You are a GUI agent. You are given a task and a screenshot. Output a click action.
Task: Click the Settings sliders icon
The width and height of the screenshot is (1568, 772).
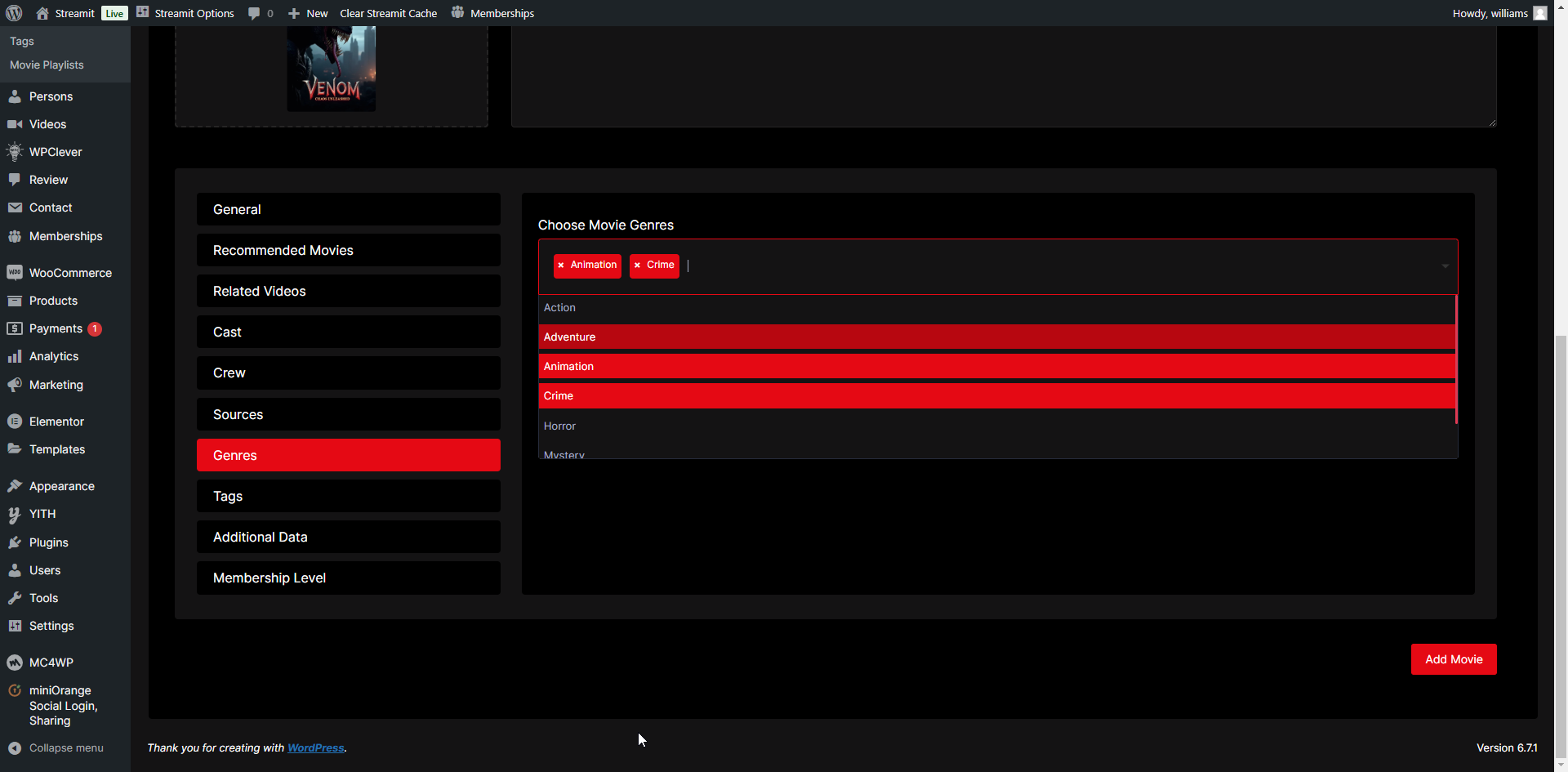pyautogui.click(x=15, y=626)
